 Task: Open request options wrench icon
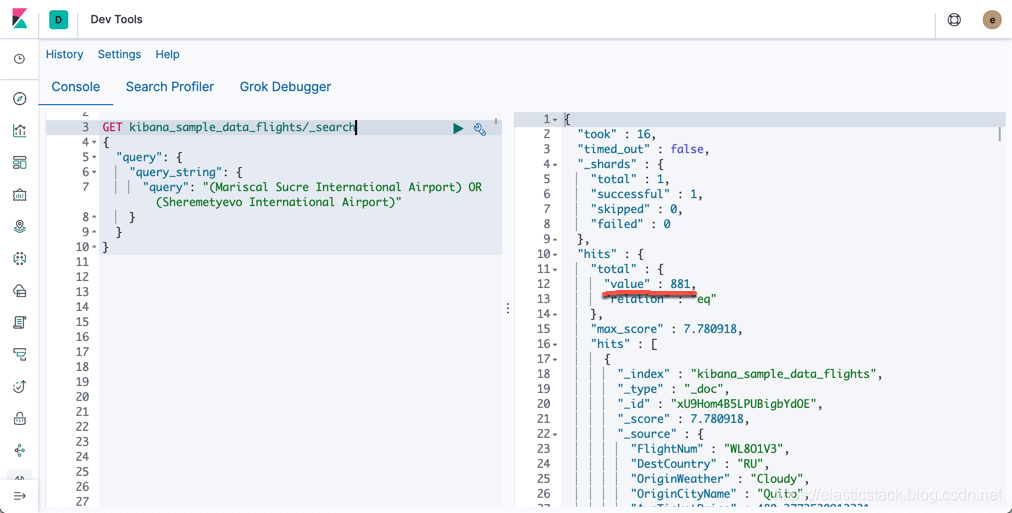coord(480,129)
